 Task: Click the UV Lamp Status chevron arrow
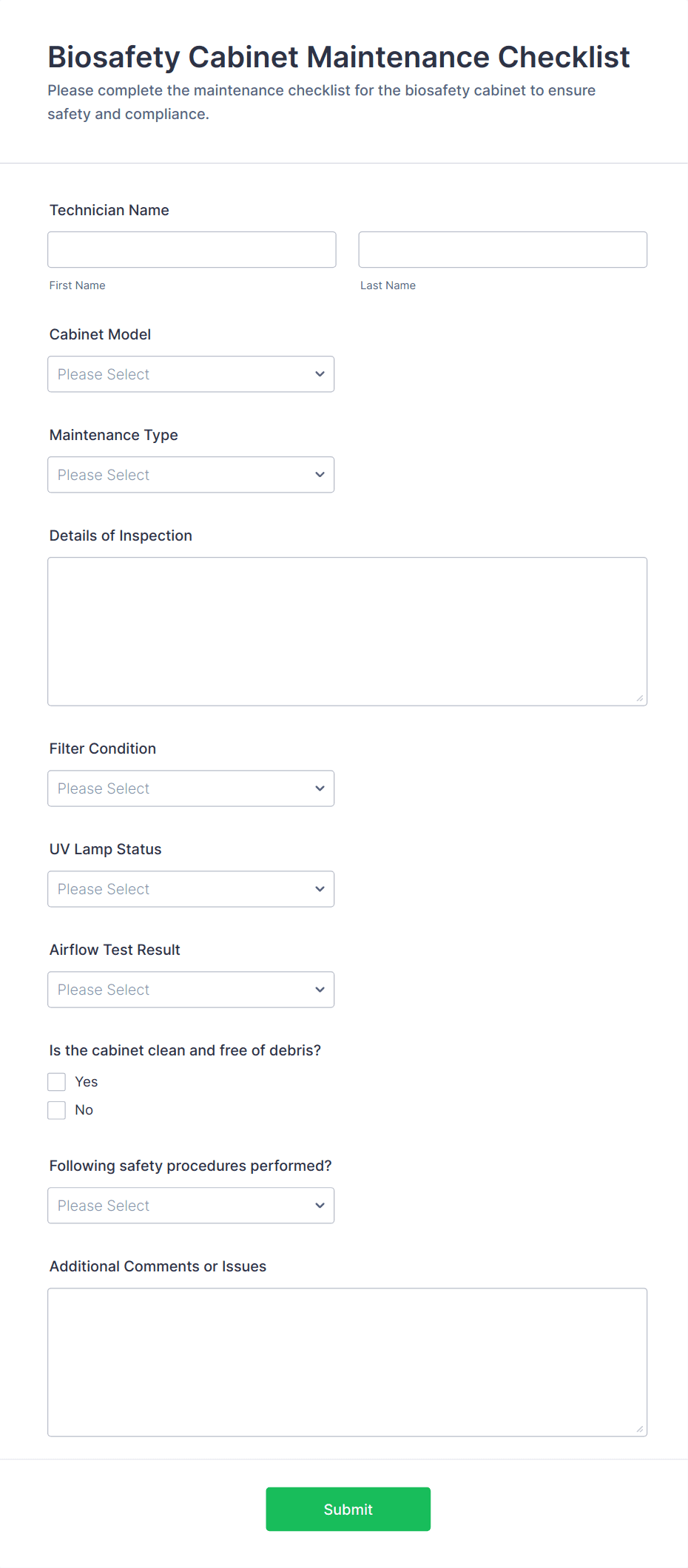(320, 889)
